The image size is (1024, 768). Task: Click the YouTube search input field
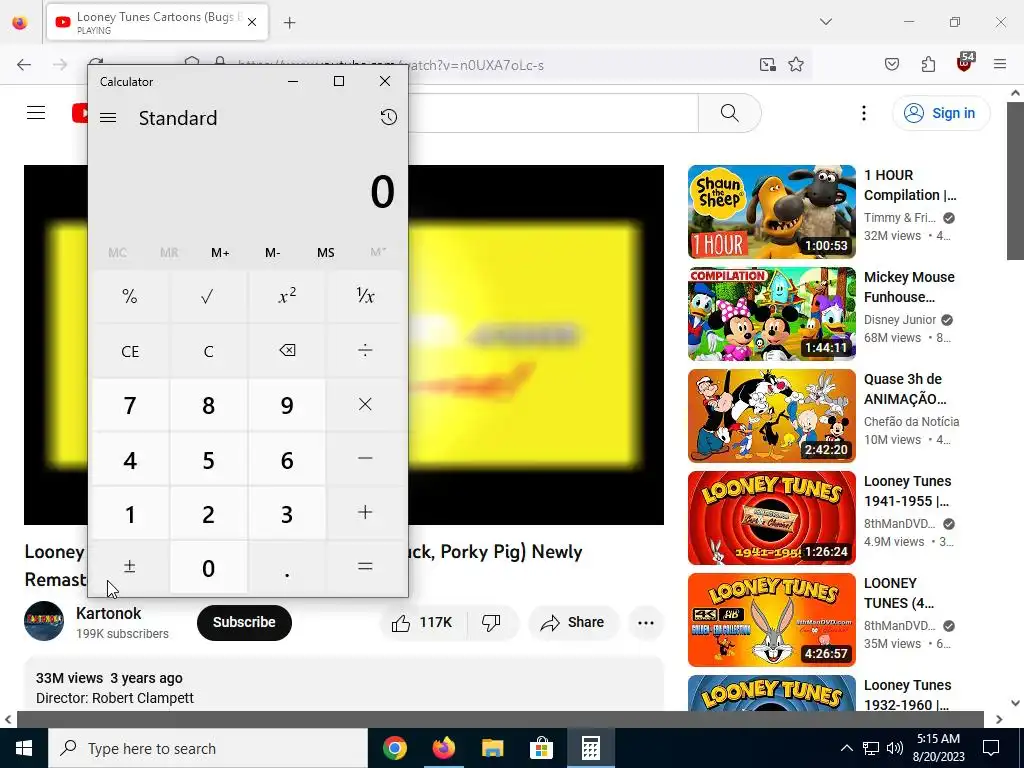[x=552, y=113]
